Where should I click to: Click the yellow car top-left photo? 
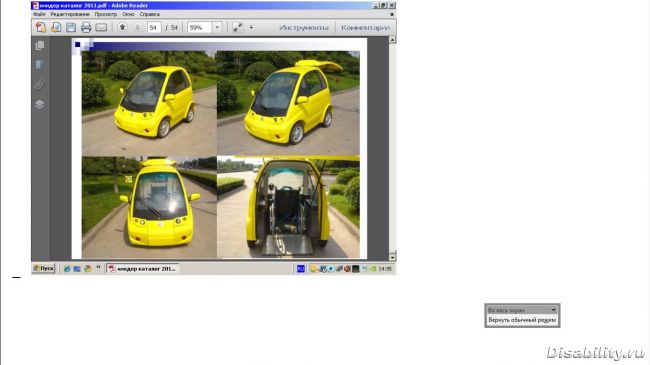pos(149,103)
